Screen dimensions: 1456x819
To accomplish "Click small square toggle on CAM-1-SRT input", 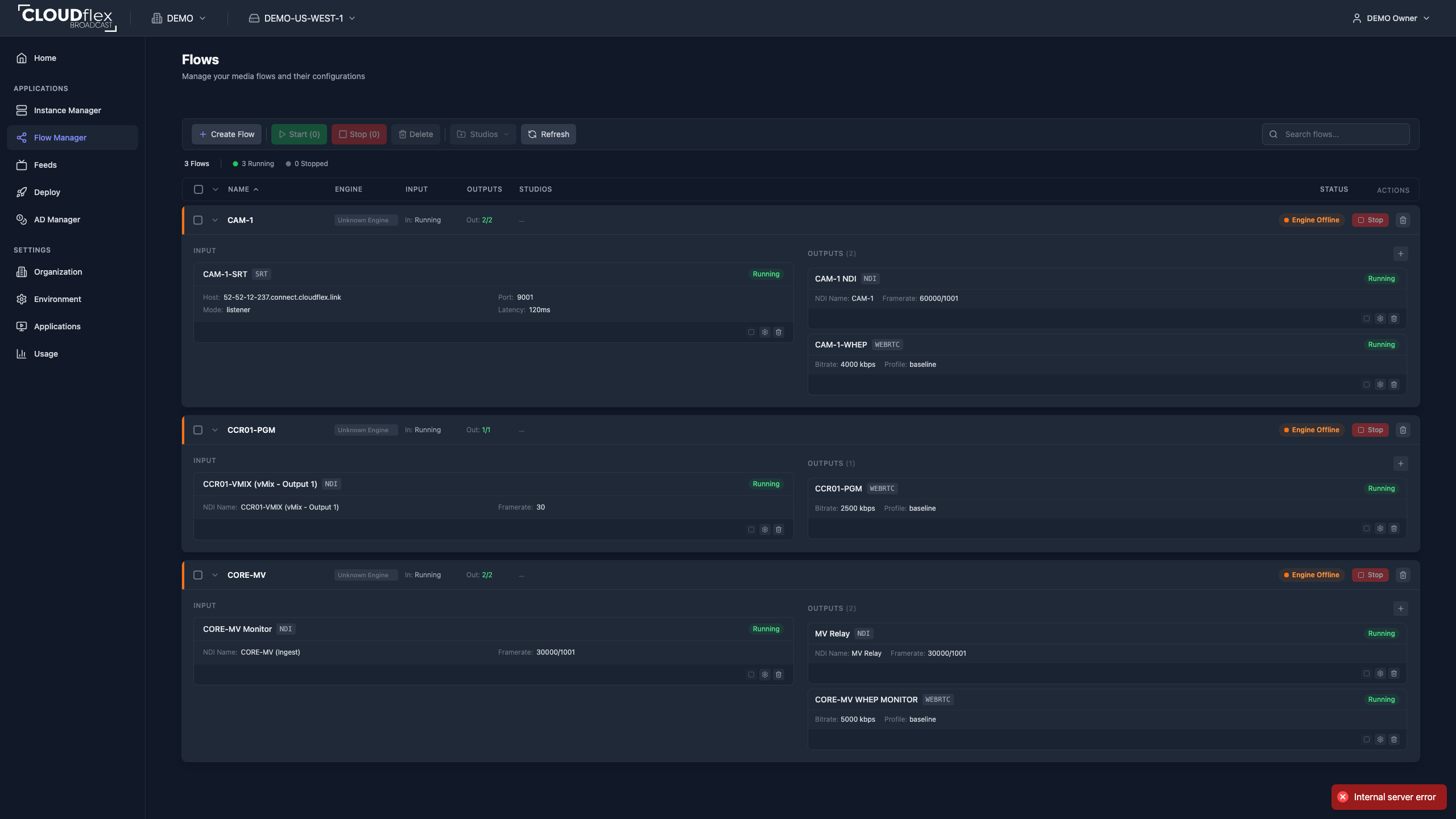I will (751, 332).
